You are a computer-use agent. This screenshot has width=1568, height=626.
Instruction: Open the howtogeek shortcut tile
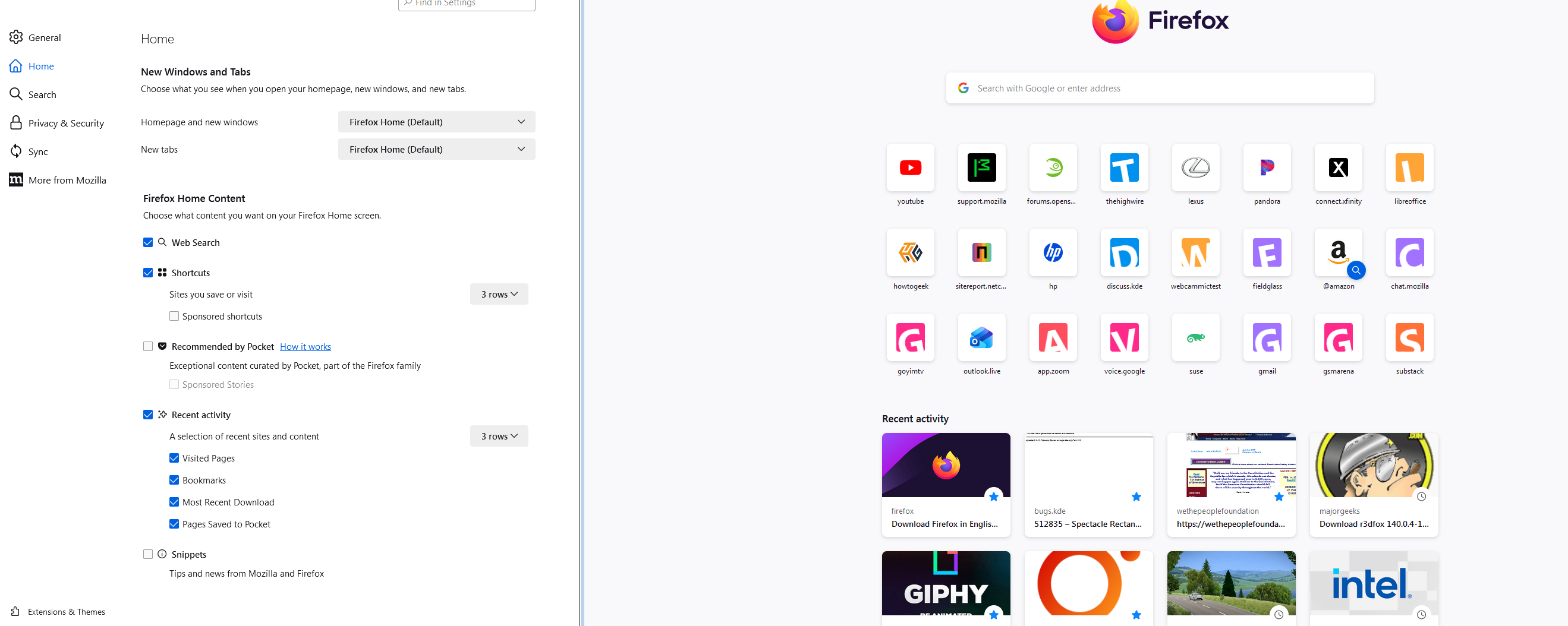point(910,252)
